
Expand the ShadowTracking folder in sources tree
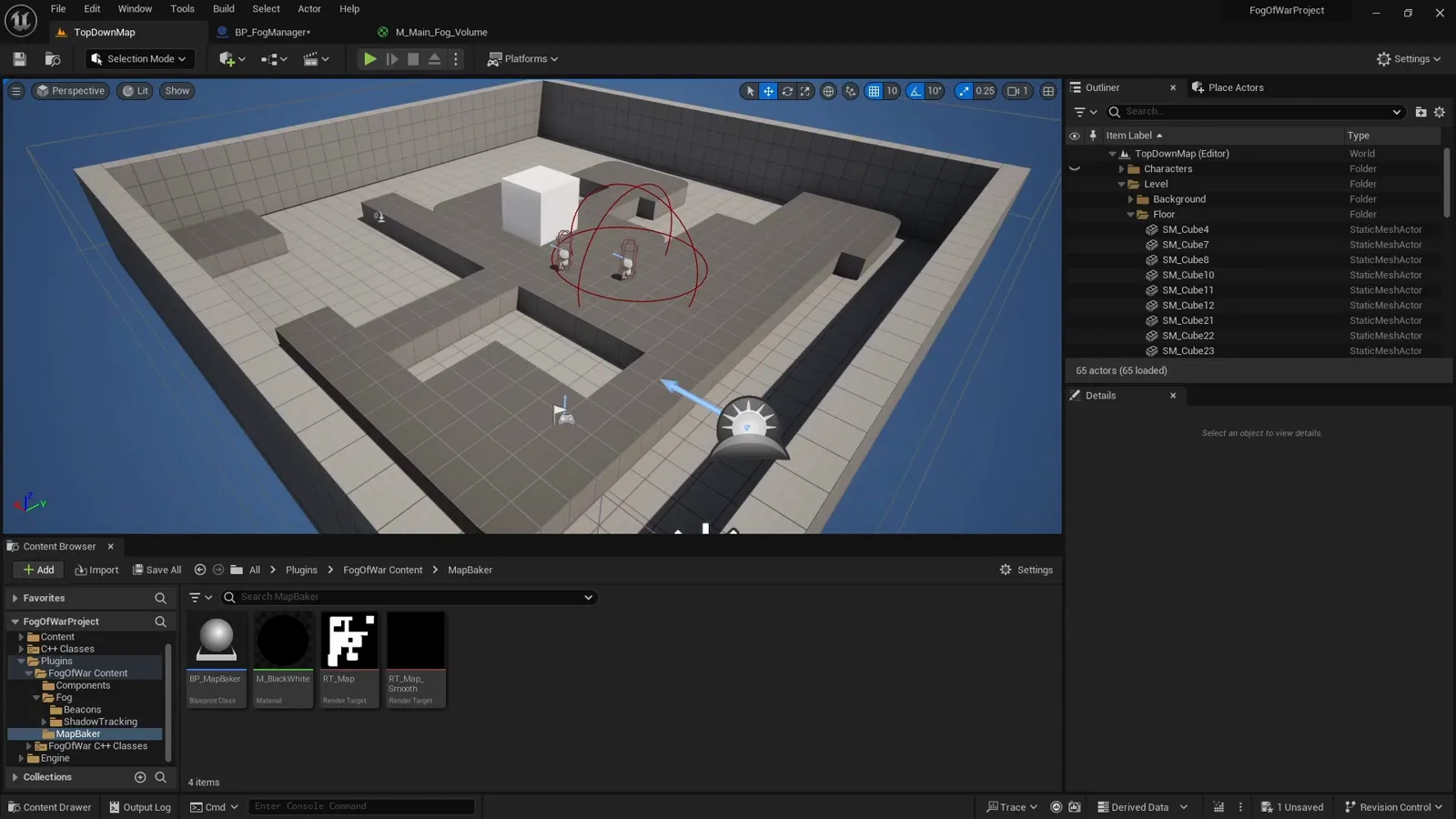(44, 722)
